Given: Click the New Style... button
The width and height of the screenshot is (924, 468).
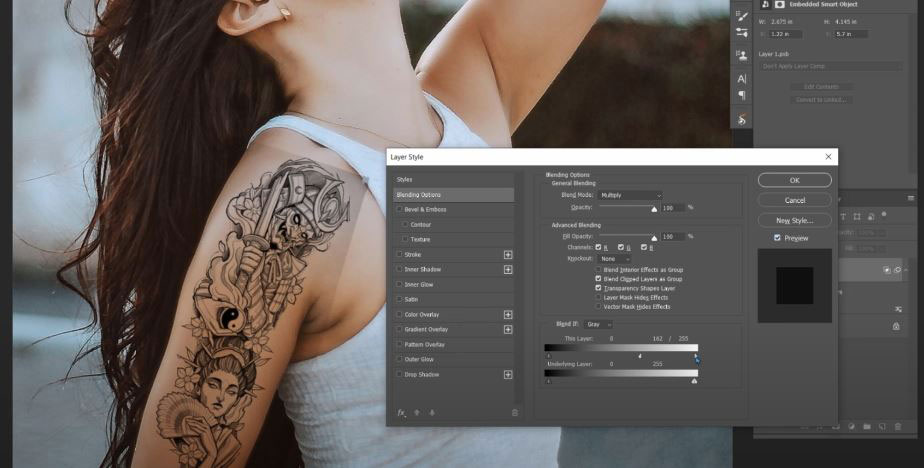Looking at the screenshot, I should pyautogui.click(x=794, y=220).
